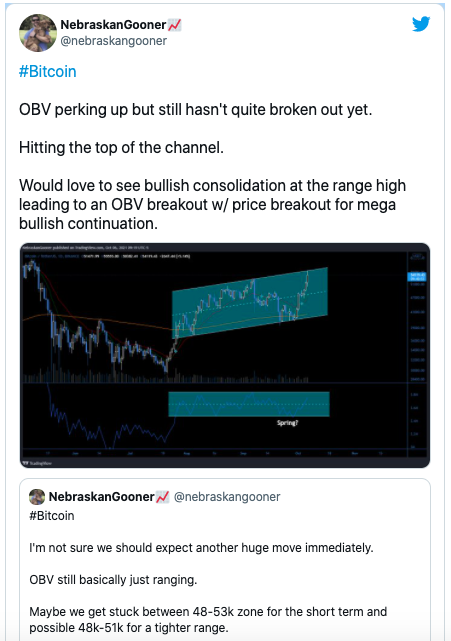Open the quoted tweet card
The image size is (451, 641).
225,559
